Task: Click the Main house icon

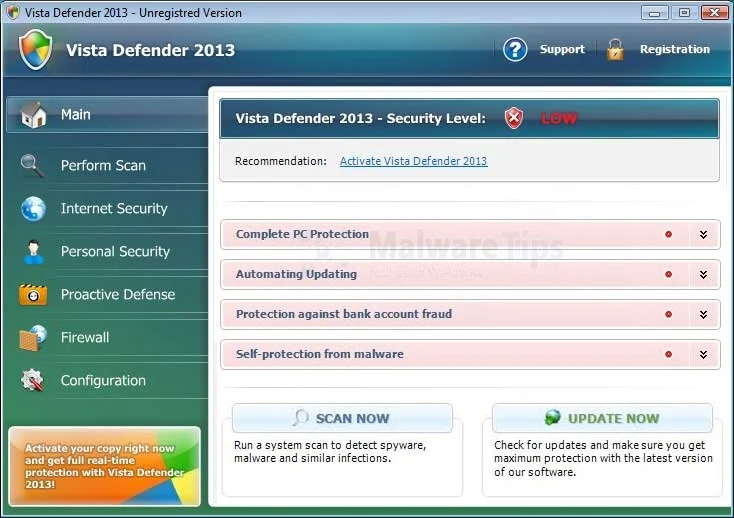Action: [x=34, y=115]
